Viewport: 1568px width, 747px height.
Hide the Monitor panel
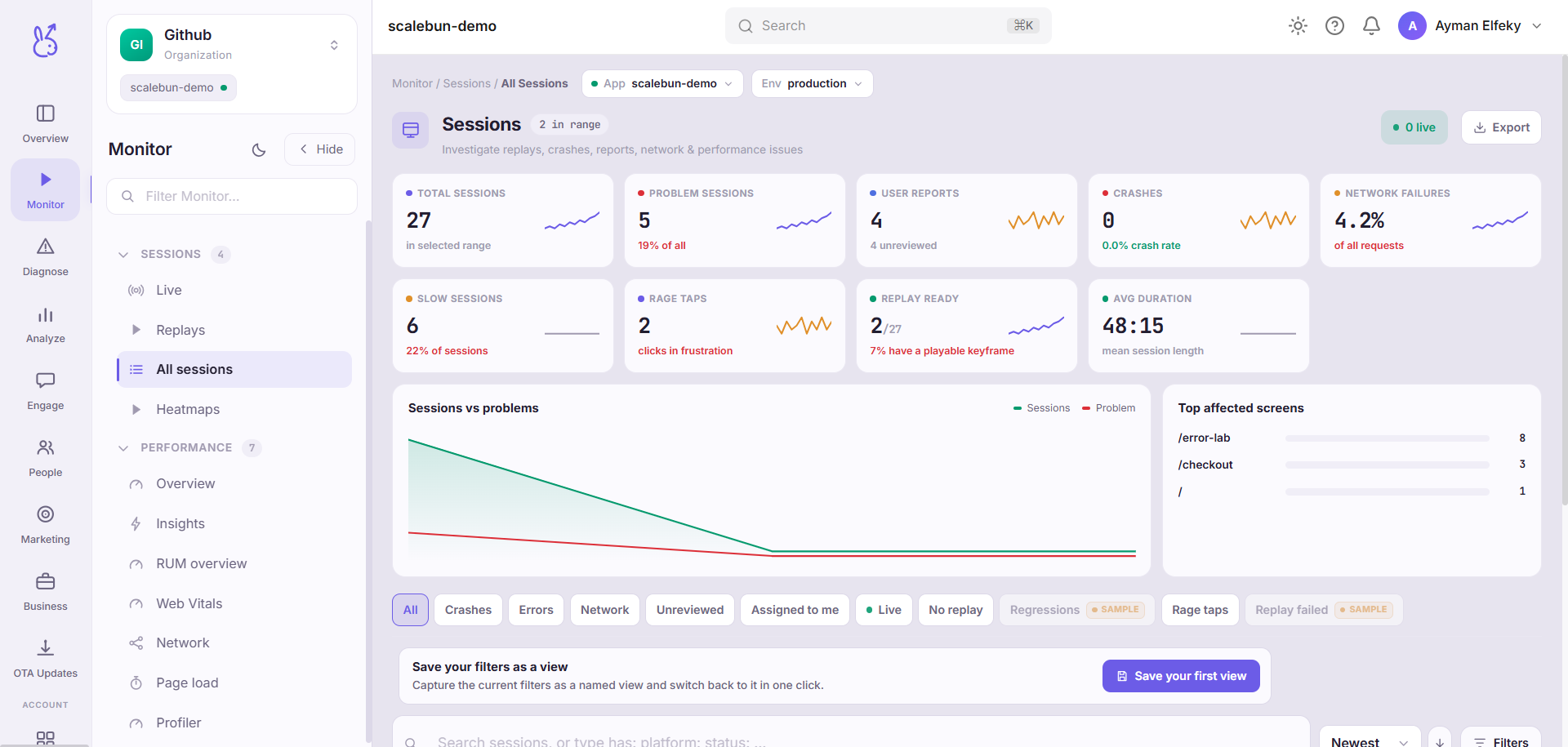320,149
